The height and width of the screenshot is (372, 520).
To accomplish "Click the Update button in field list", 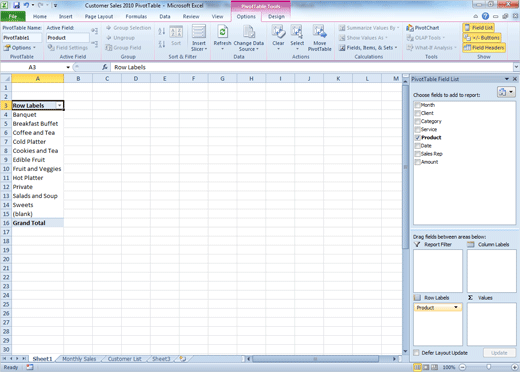I will pyautogui.click(x=499, y=353).
